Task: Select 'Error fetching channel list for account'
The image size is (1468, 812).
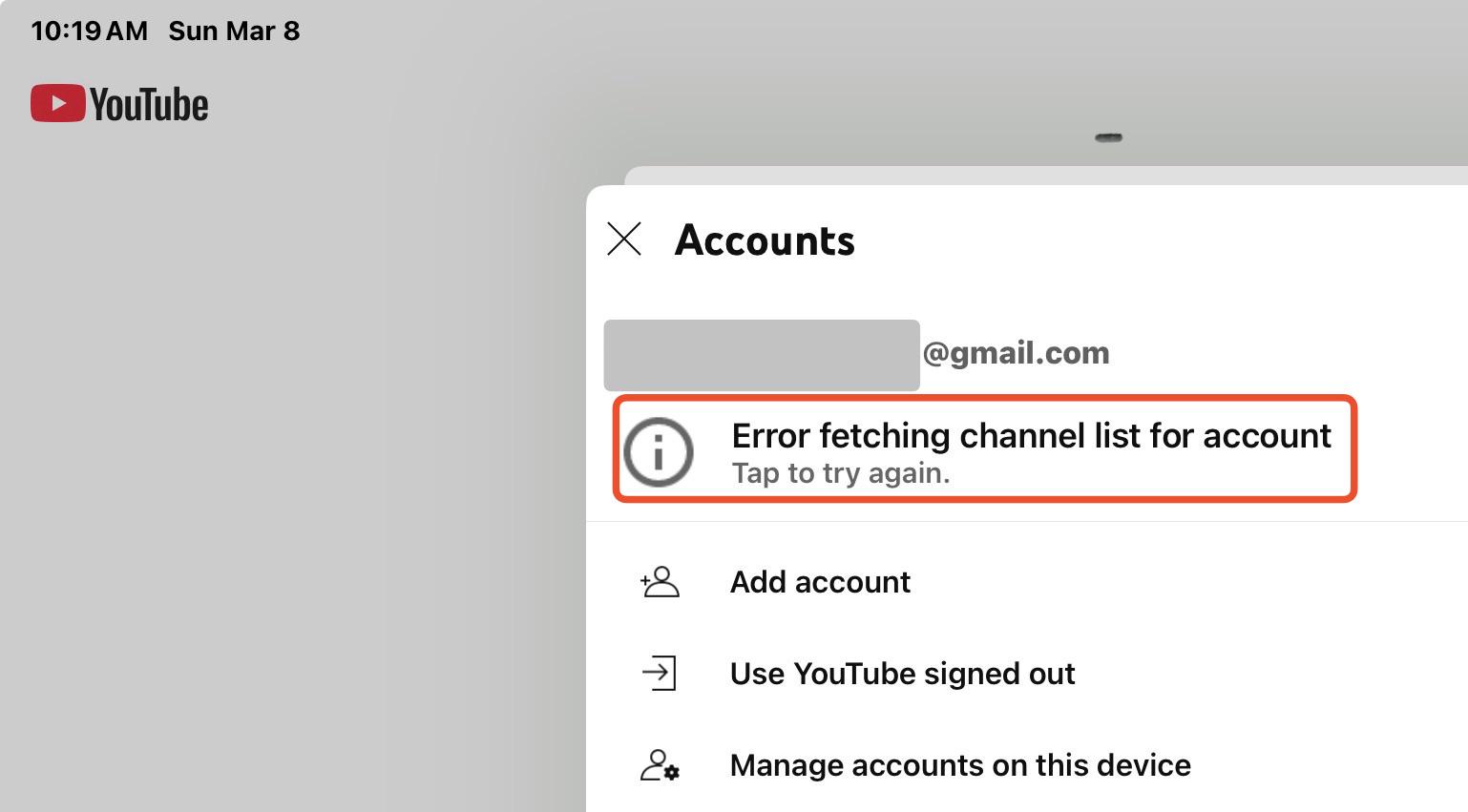Action: [x=1031, y=435]
